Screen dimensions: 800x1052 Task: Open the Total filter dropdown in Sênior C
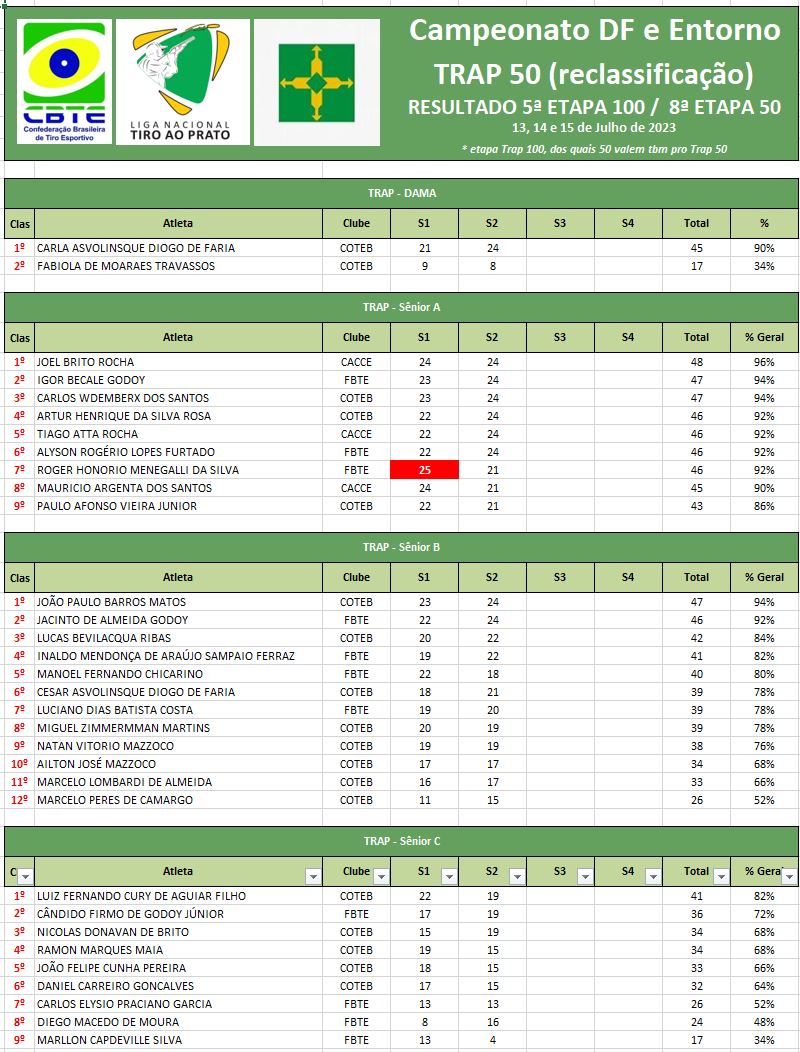(x=721, y=877)
